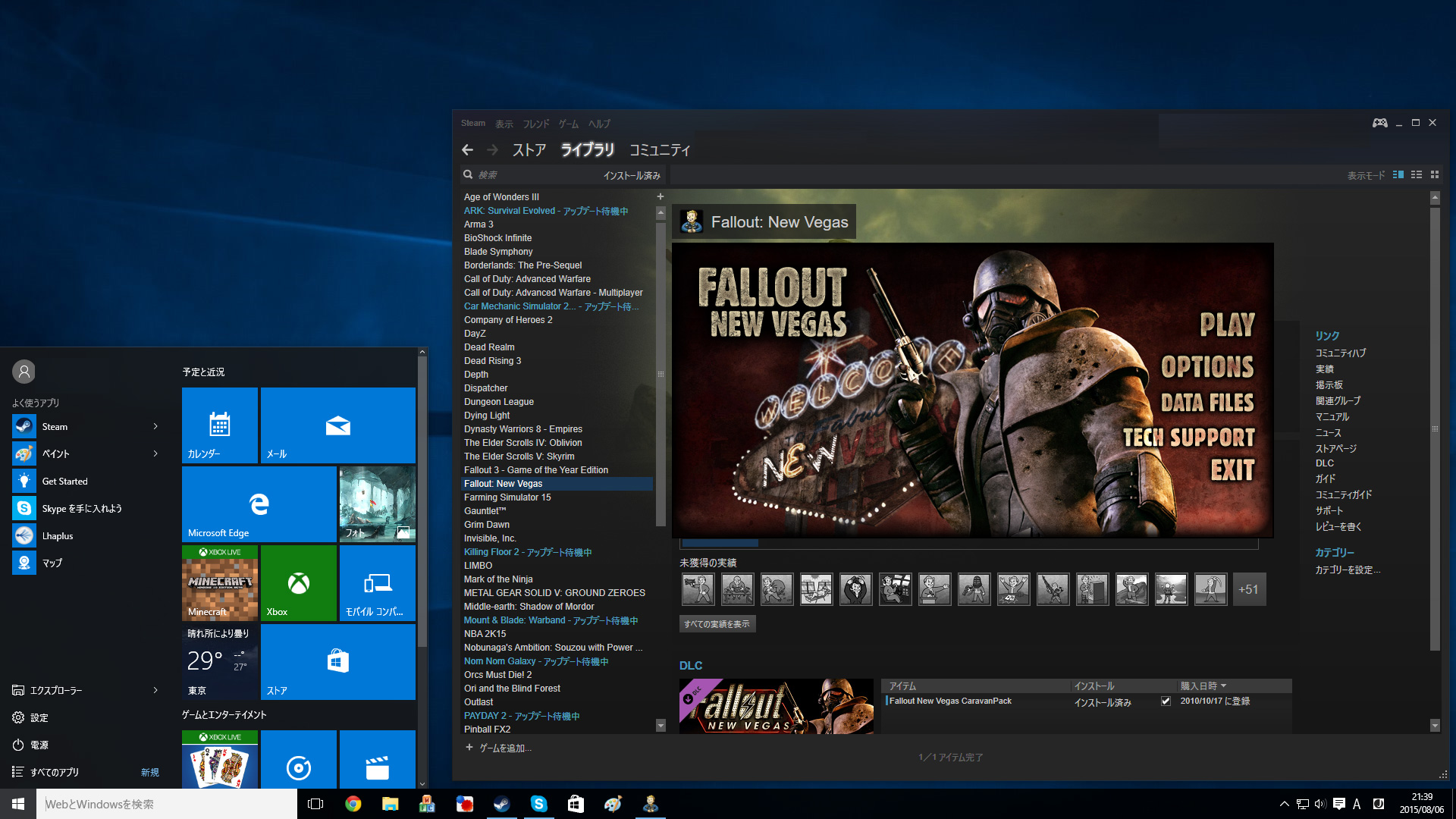1456x819 pixels.
Task: Open File Explorer from taskbar
Action: 391,804
